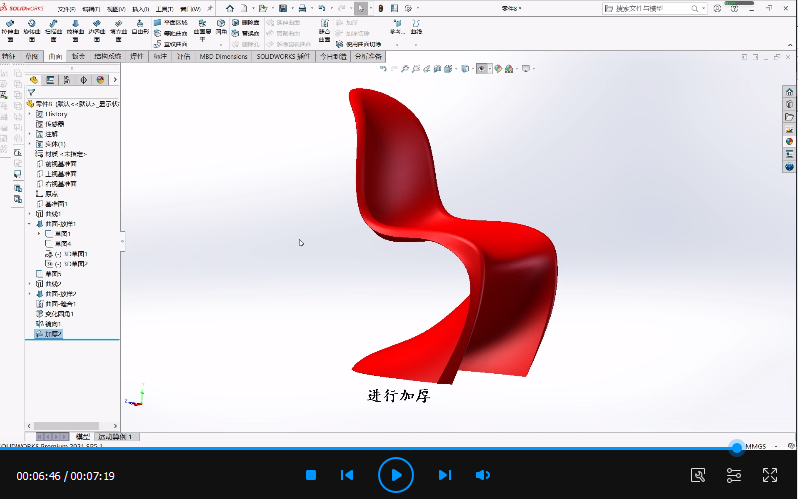The width and height of the screenshot is (798, 499).
Task: Click the Open file icon
Action: pyautogui.click(x=263, y=8)
